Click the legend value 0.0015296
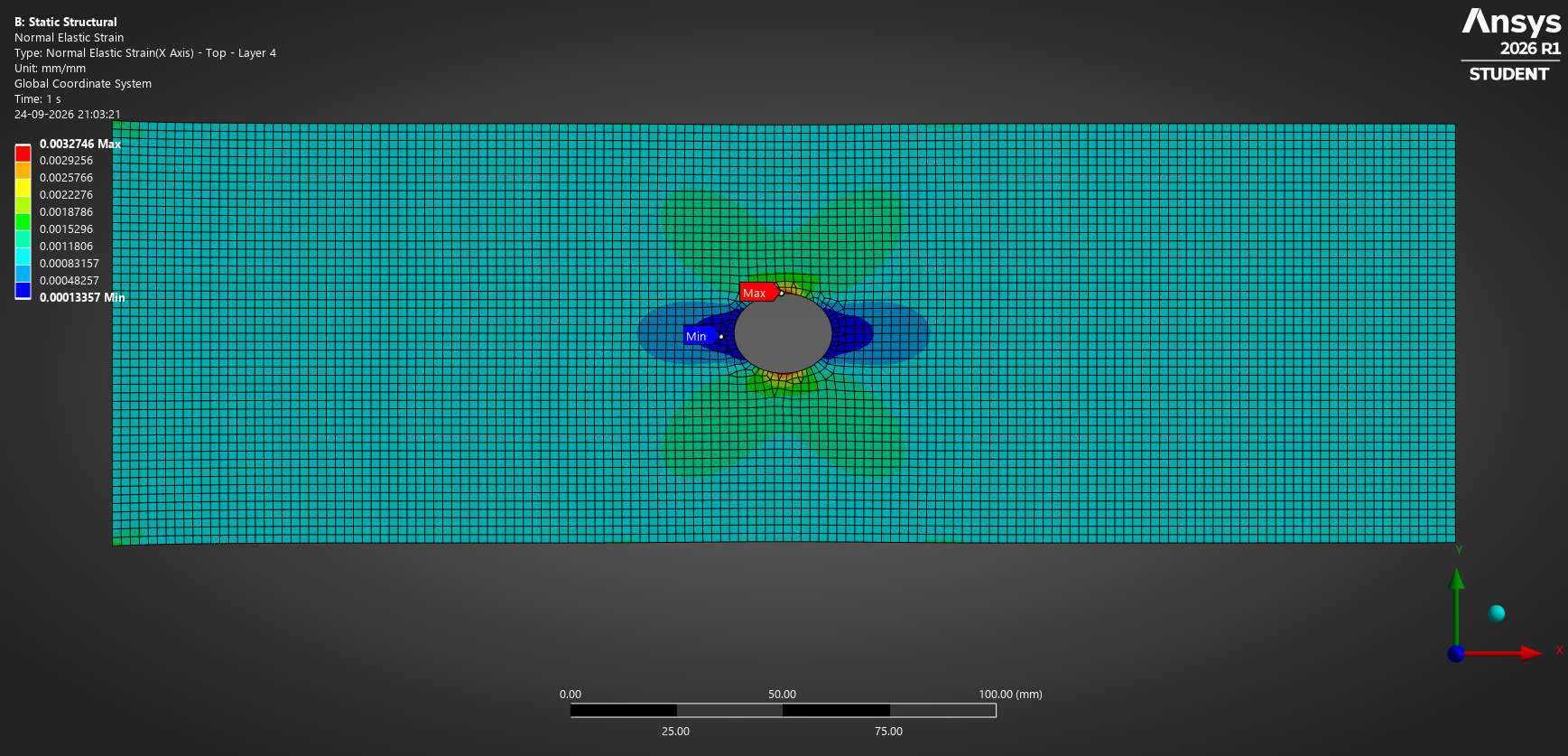This screenshot has height=756, width=1568. pos(66,229)
